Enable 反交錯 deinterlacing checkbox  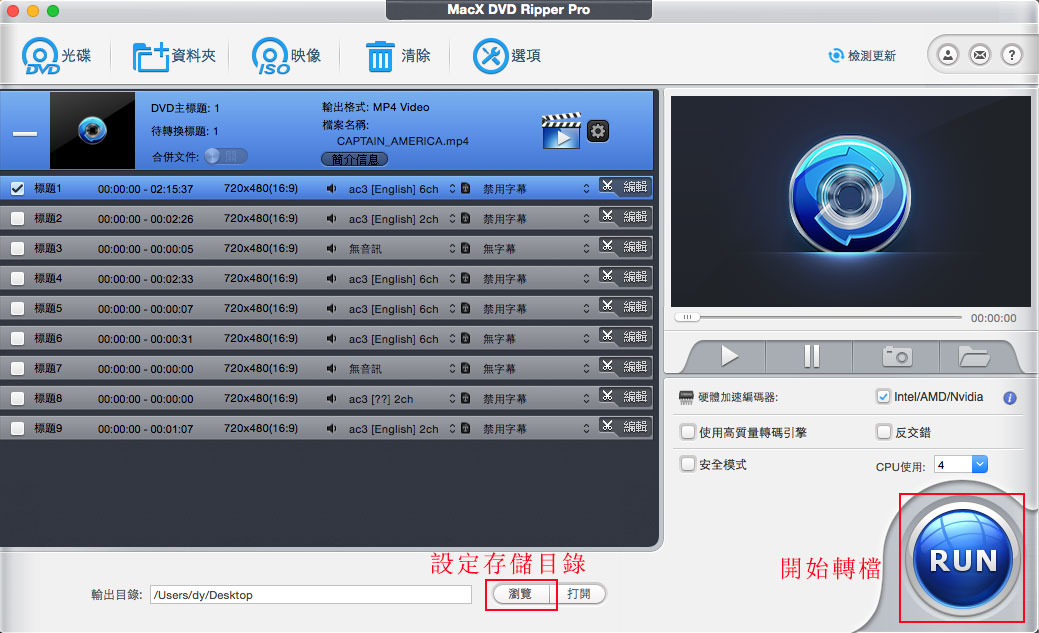883,432
